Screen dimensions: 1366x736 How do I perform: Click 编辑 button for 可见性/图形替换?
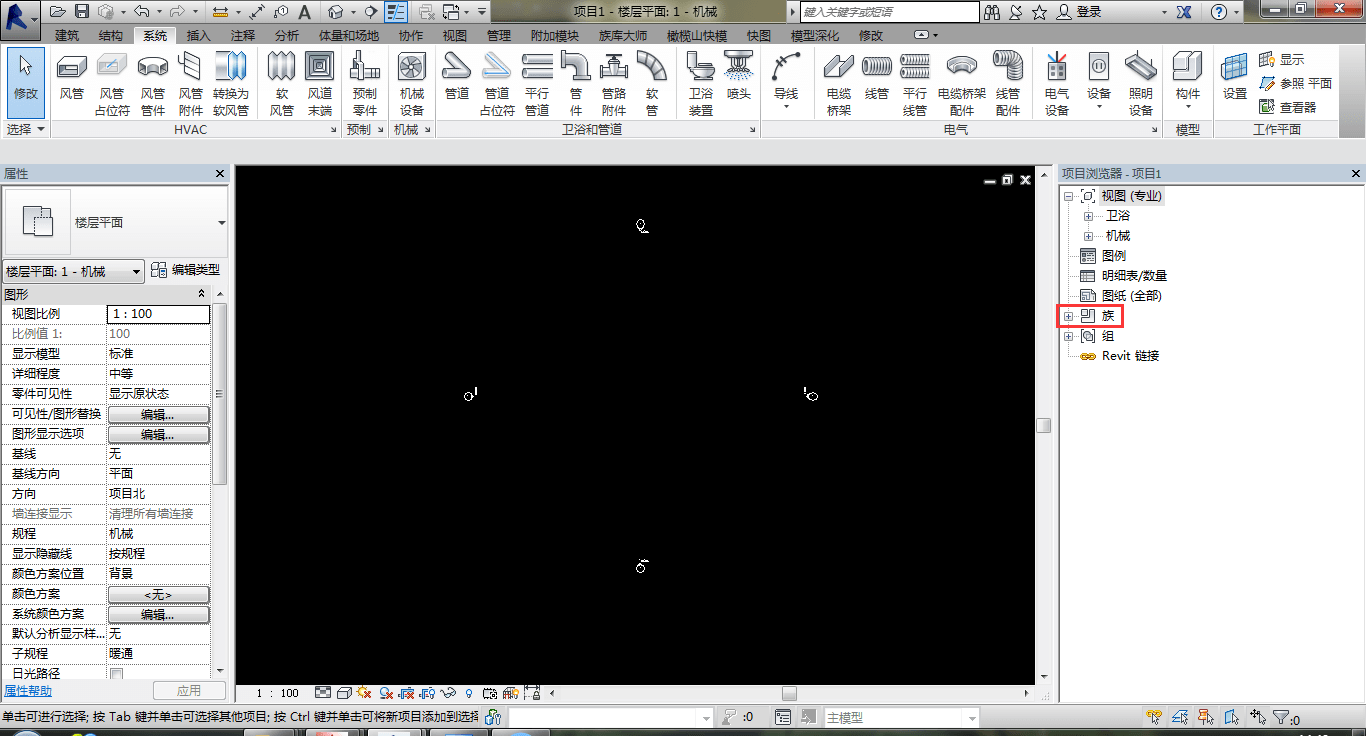159,414
